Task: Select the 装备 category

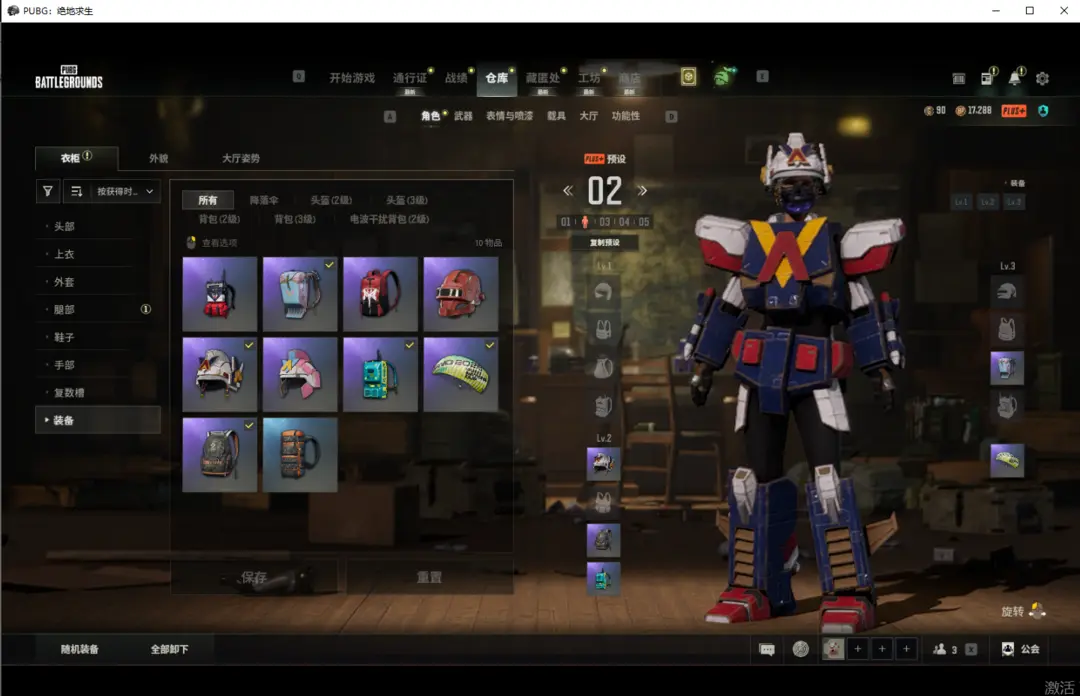Action: pos(98,420)
